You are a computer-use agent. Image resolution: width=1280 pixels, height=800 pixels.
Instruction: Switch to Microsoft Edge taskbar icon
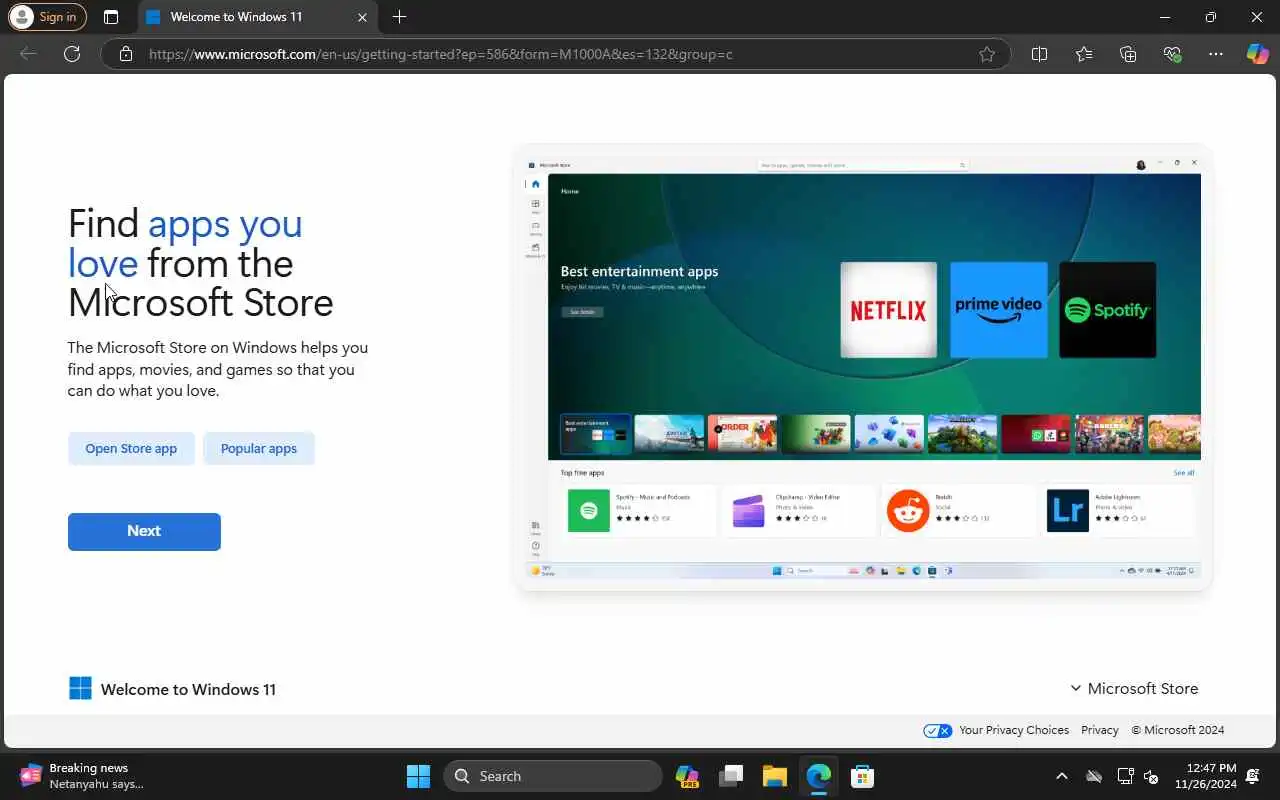pyautogui.click(x=819, y=776)
